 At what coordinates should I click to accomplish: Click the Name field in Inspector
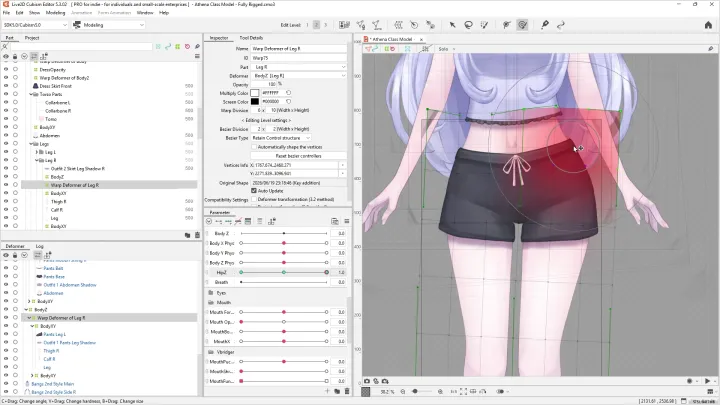coord(299,48)
